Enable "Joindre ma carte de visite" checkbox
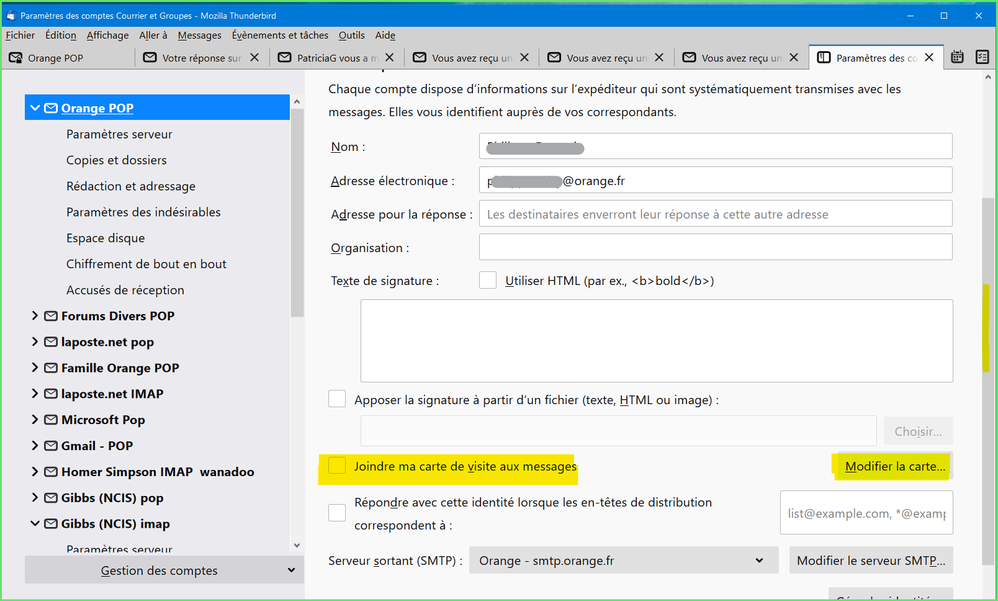The width and height of the screenshot is (998, 601). [337, 466]
